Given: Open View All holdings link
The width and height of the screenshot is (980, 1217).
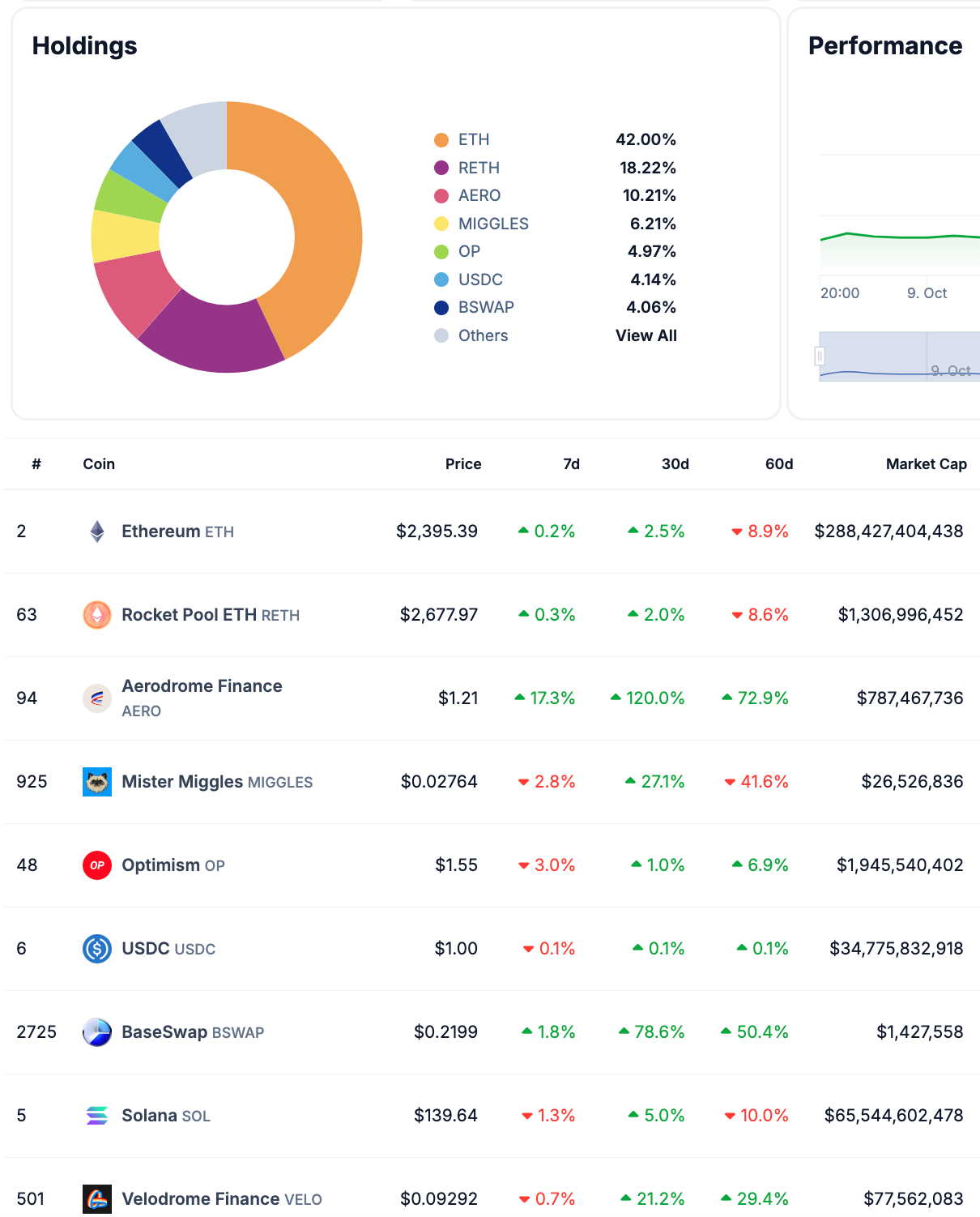Looking at the screenshot, I should coord(646,335).
